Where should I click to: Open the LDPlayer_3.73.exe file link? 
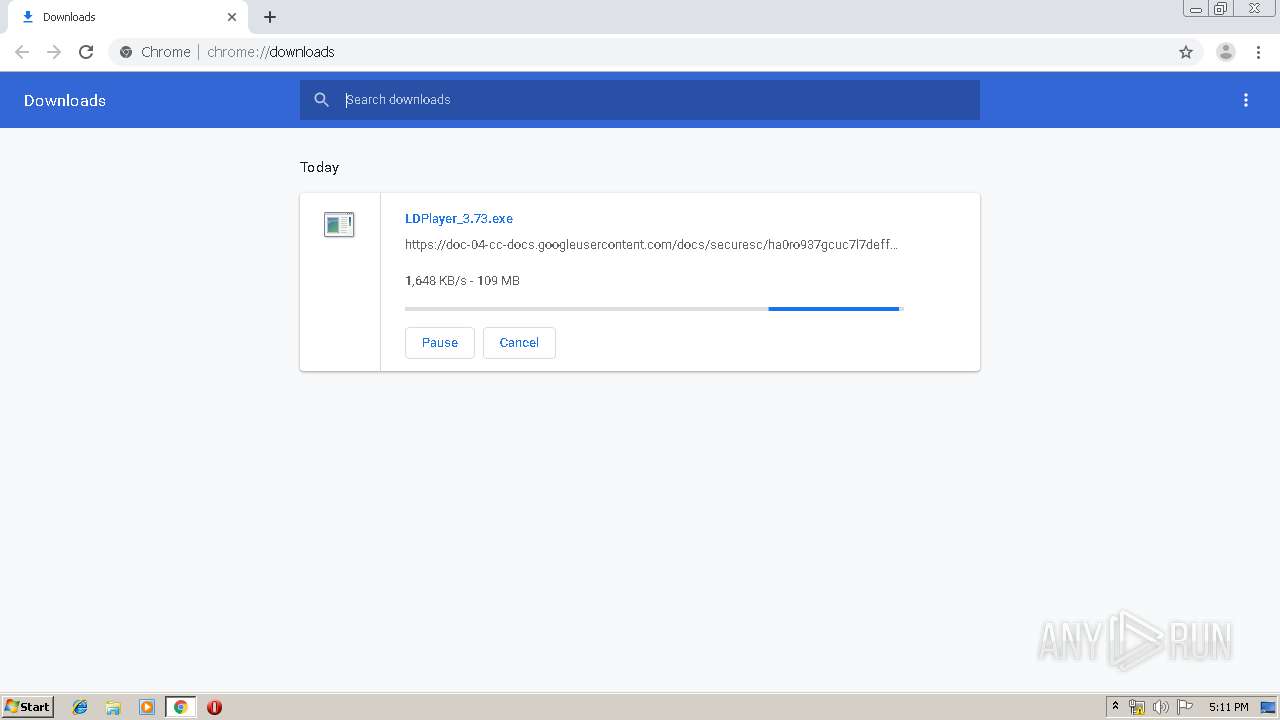459,218
